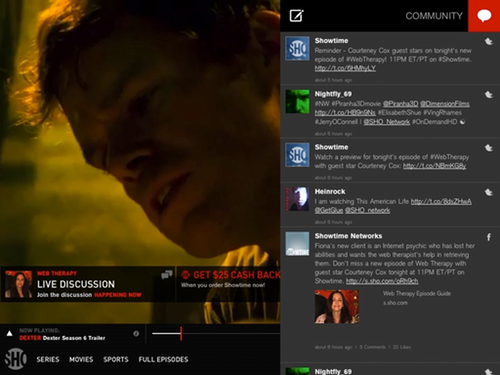Select the Community header tab
This screenshot has width=500, height=375.
tap(434, 16)
